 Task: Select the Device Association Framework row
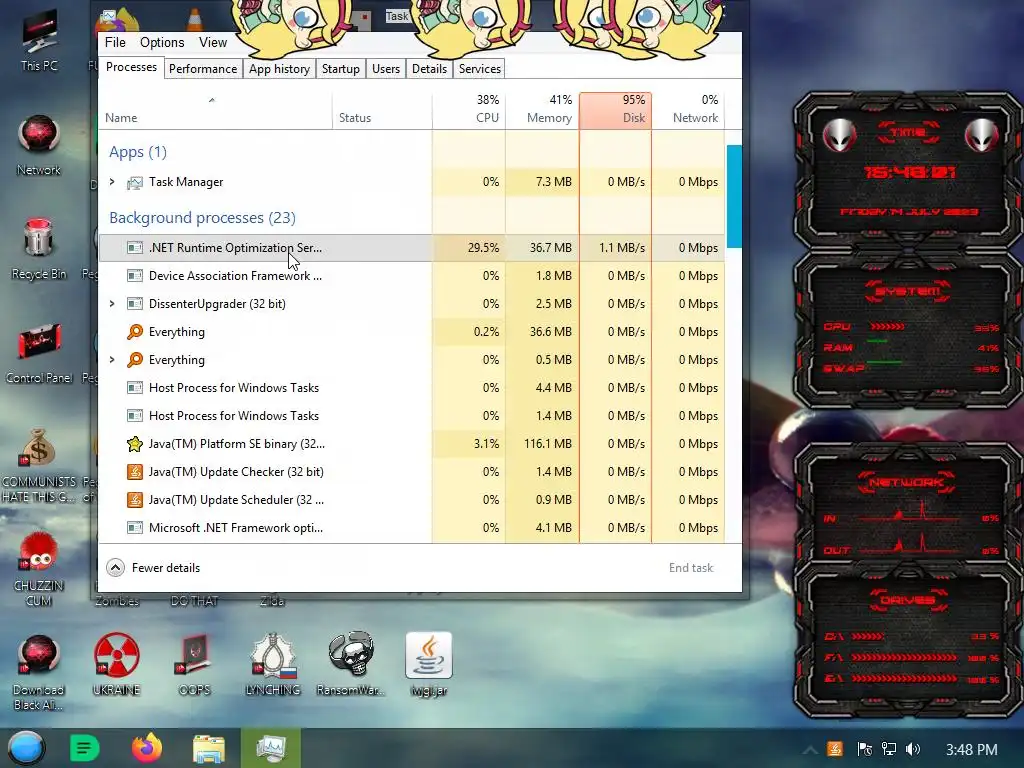(x=411, y=276)
